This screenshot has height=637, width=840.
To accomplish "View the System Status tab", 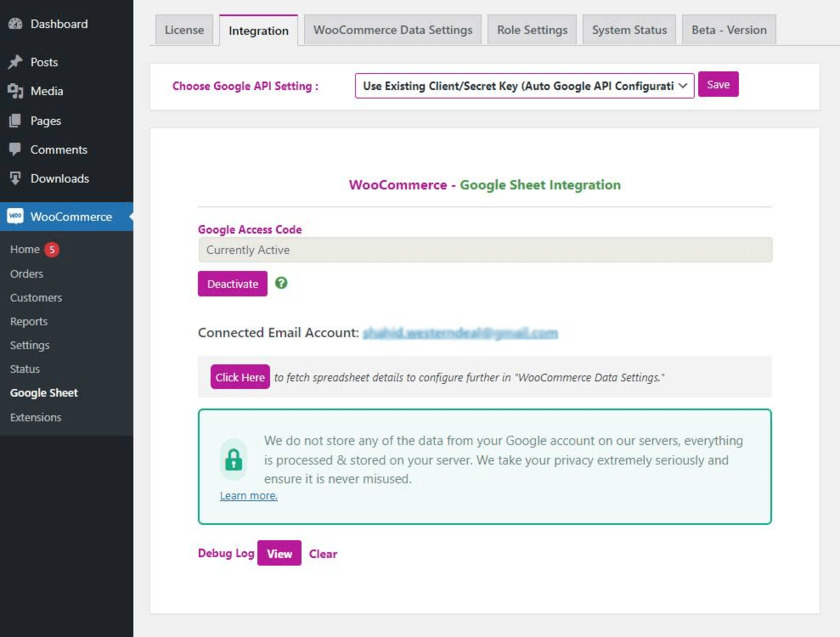I will pos(629,29).
